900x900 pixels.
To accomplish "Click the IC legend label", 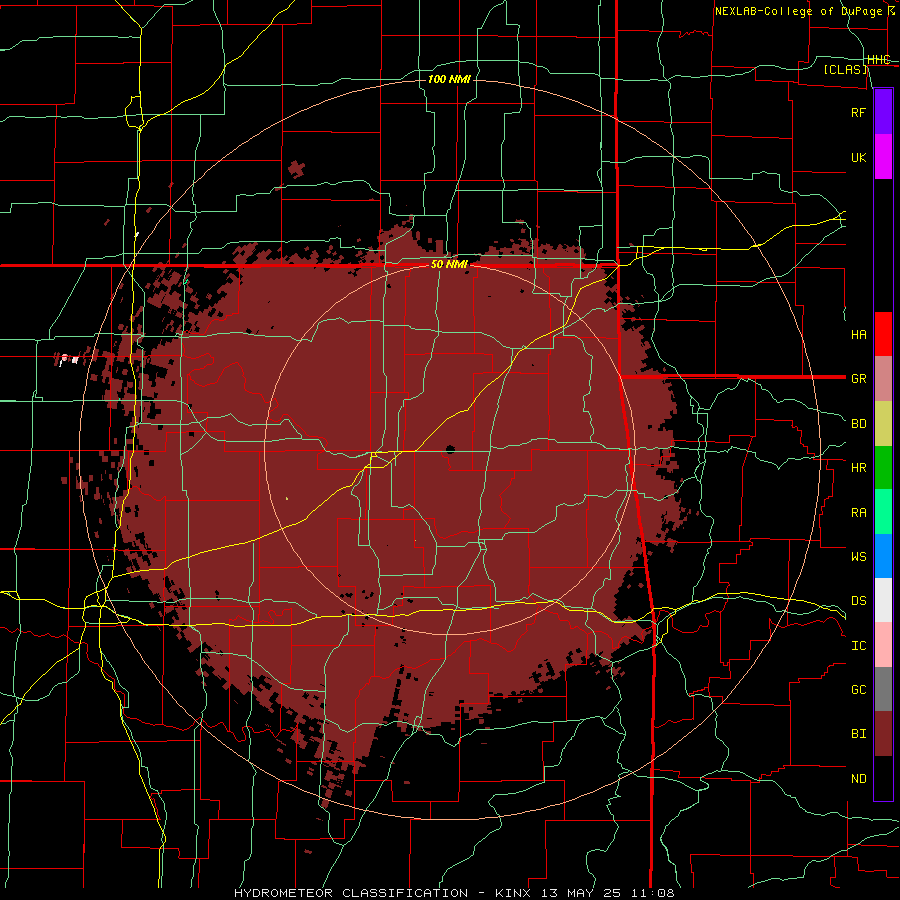I will click(x=859, y=646).
